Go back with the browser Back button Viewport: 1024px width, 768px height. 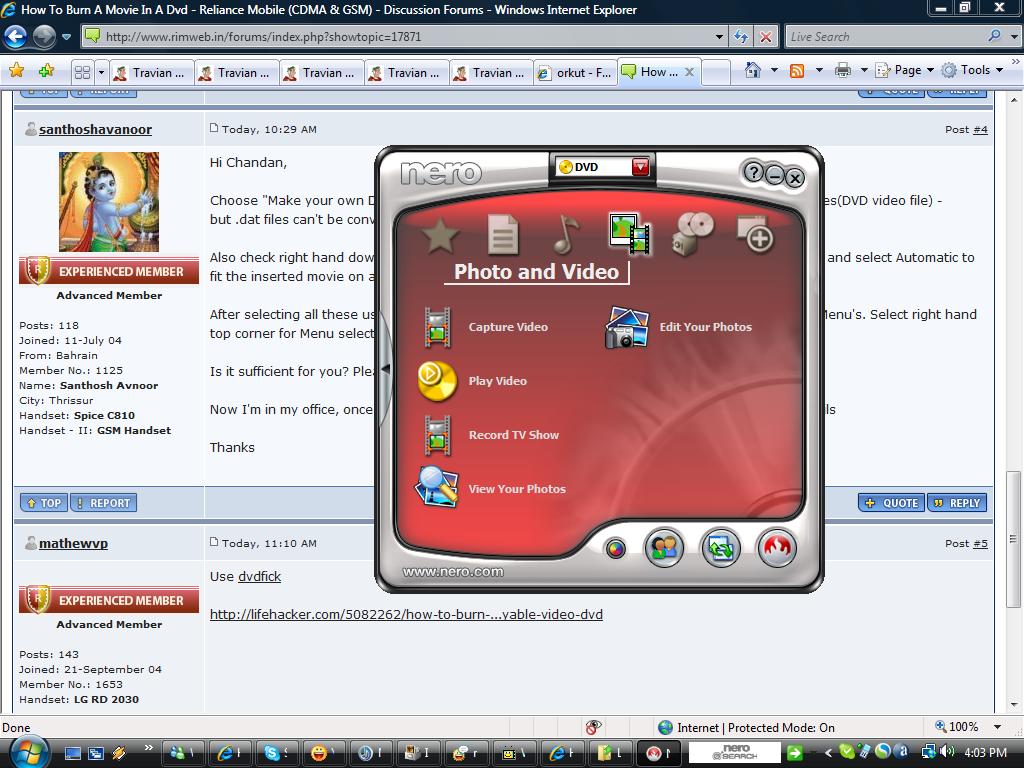click(16, 36)
